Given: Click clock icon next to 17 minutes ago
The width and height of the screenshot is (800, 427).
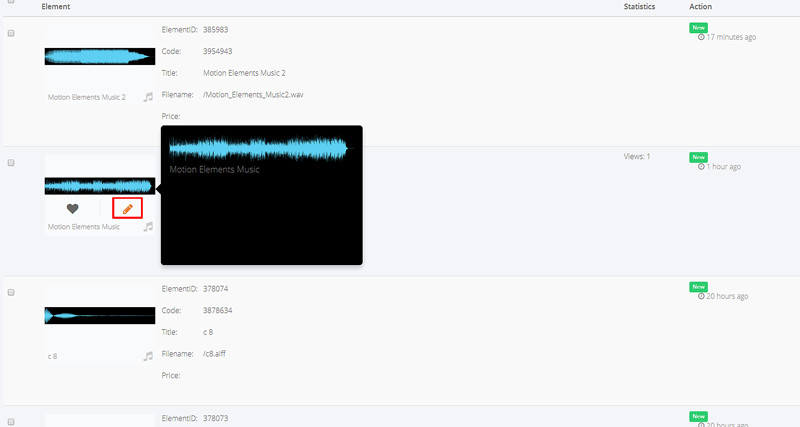Looking at the screenshot, I should point(701,37).
